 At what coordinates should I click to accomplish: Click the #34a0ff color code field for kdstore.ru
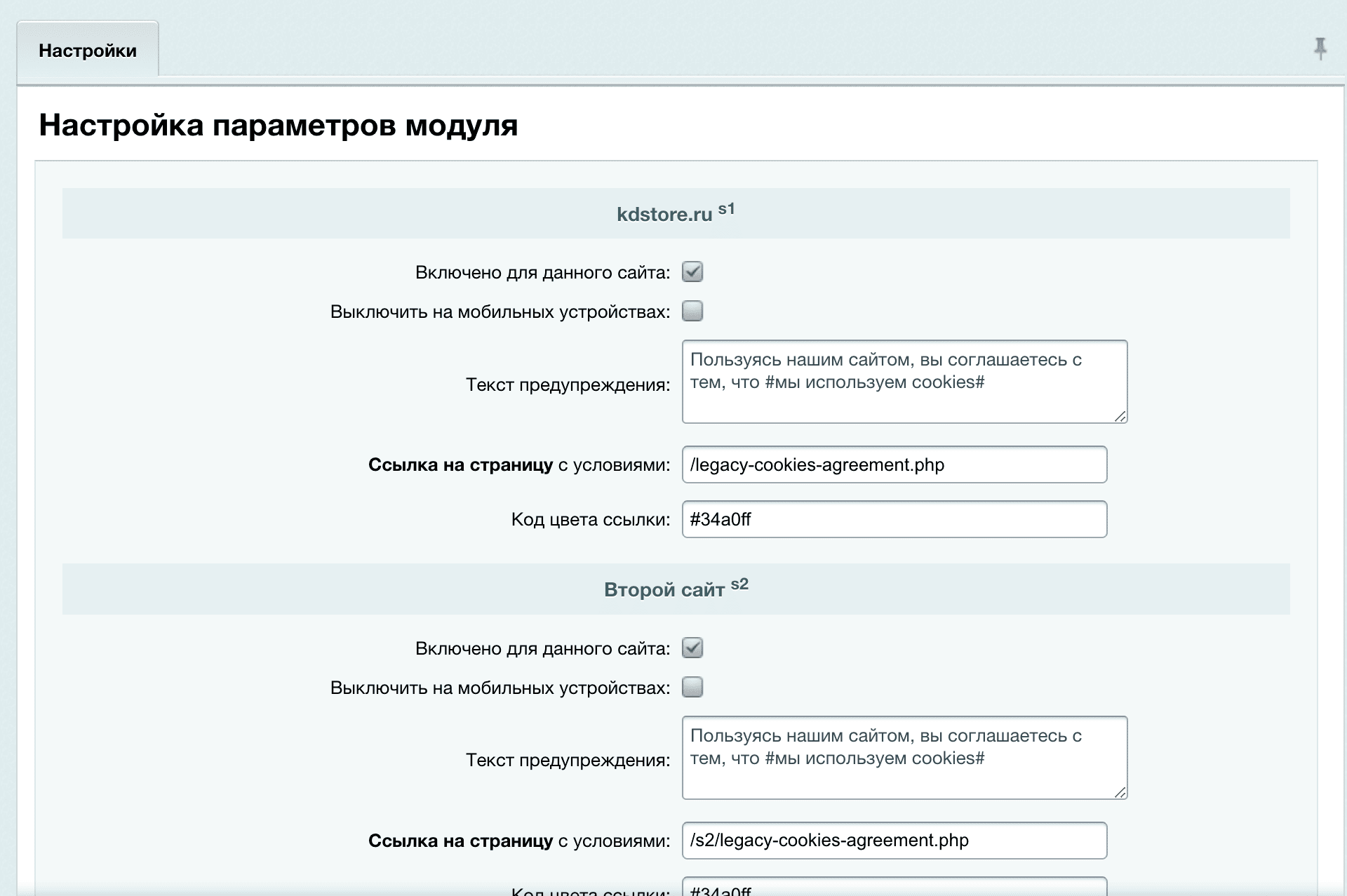[x=894, y=519]
